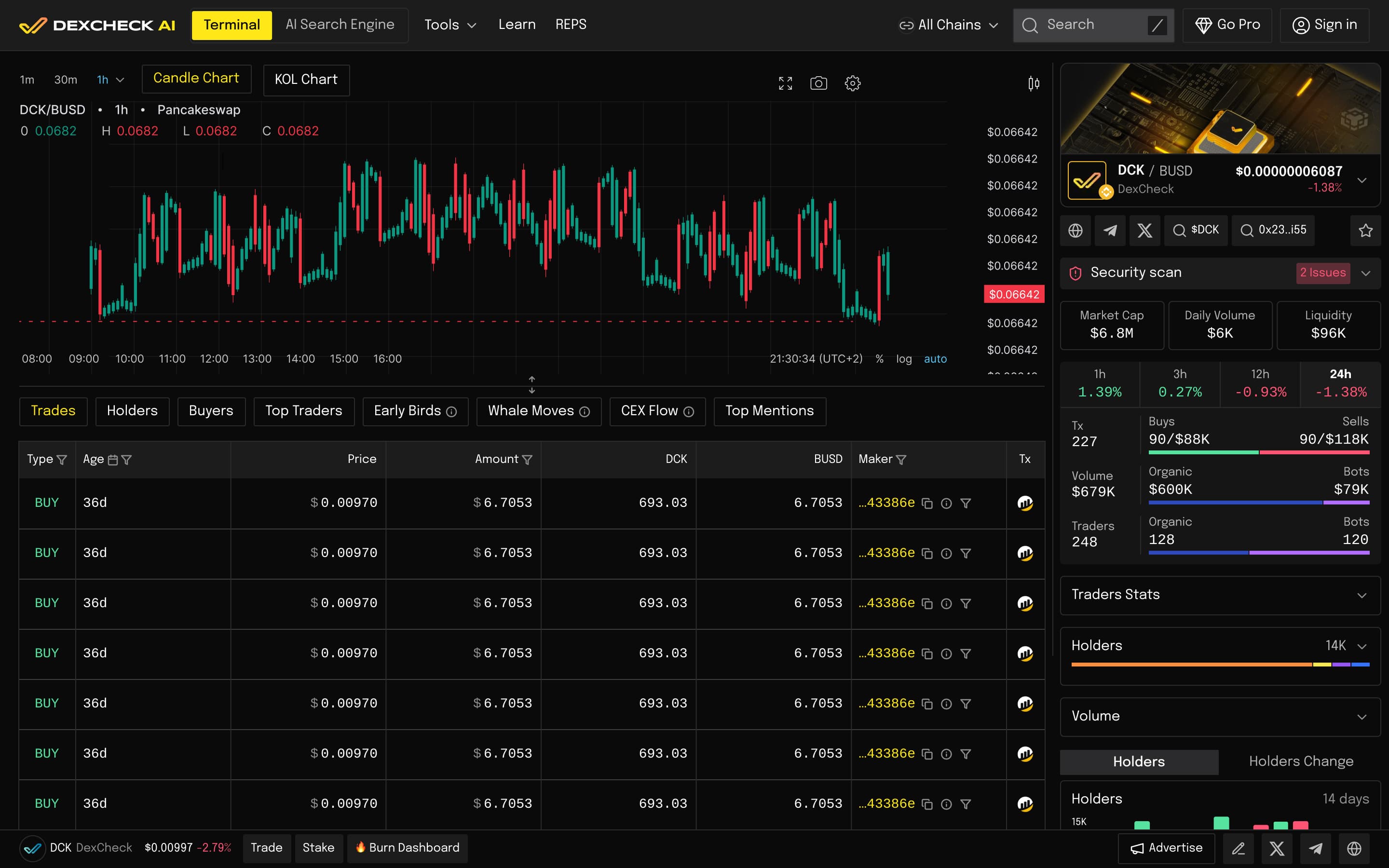Switch to Candle Chart view
The image size is (1389, 868).
click(x=196, y=79)
